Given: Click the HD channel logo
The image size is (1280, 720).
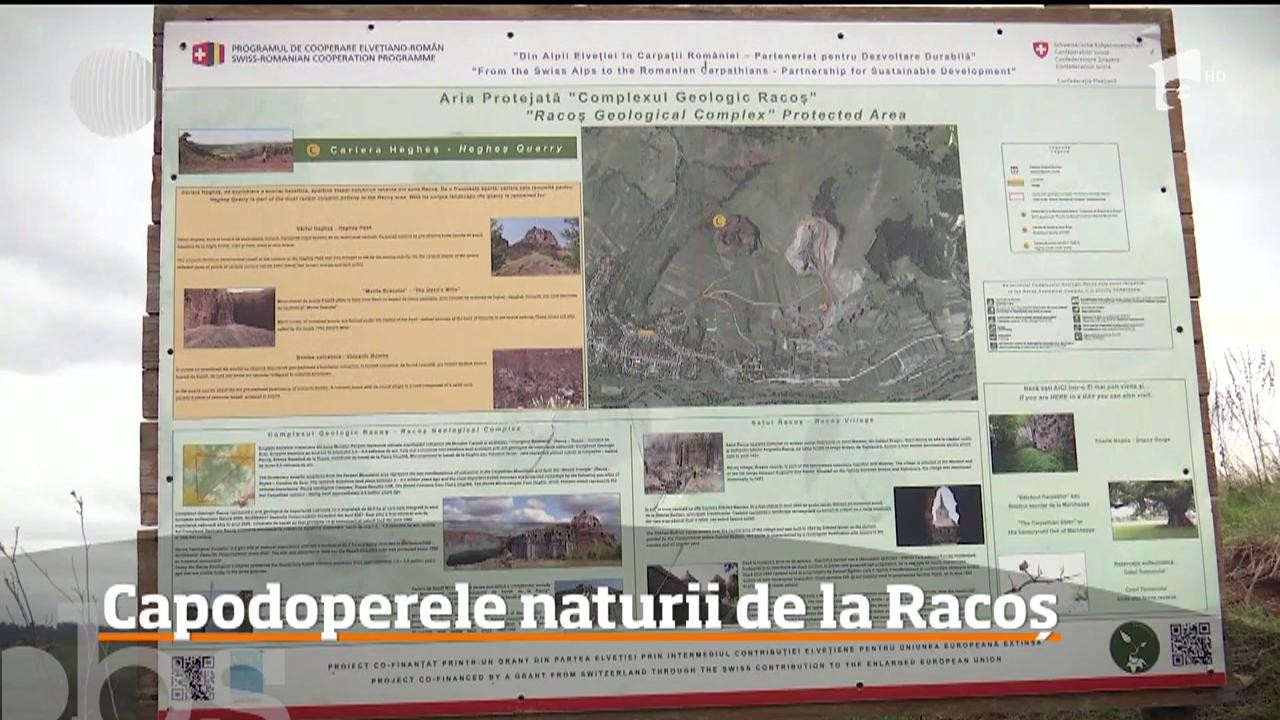Looking at the screenshot, I should coord(1188,79).
